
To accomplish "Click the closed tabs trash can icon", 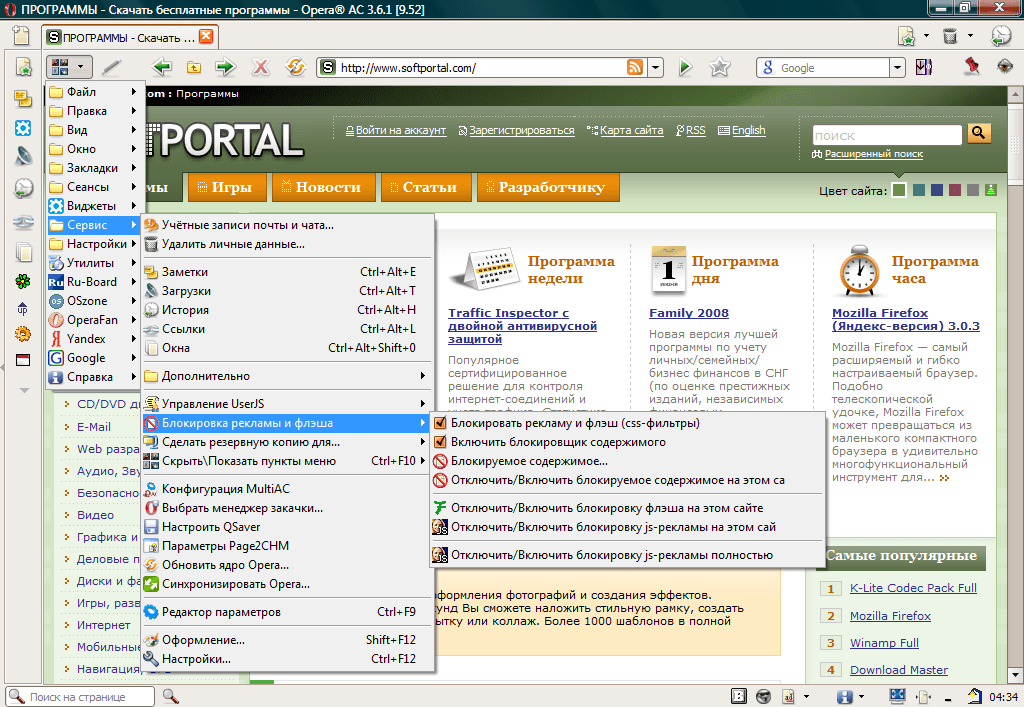I will click(x=950, y=35).
